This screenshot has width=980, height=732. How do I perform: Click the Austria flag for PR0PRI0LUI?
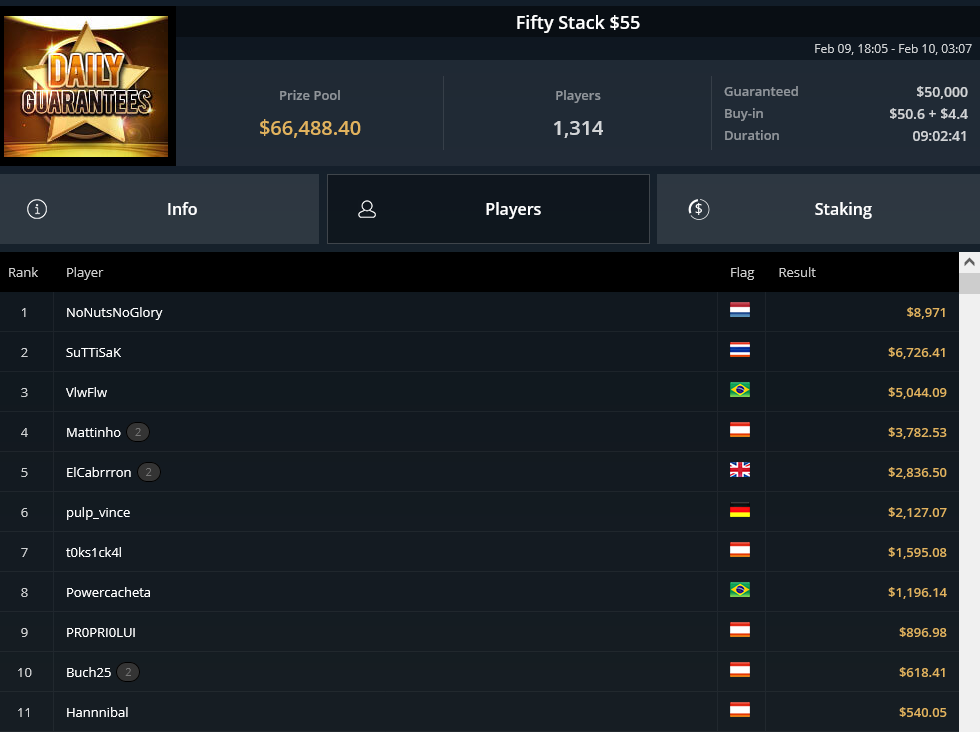(x=740, y=630)
